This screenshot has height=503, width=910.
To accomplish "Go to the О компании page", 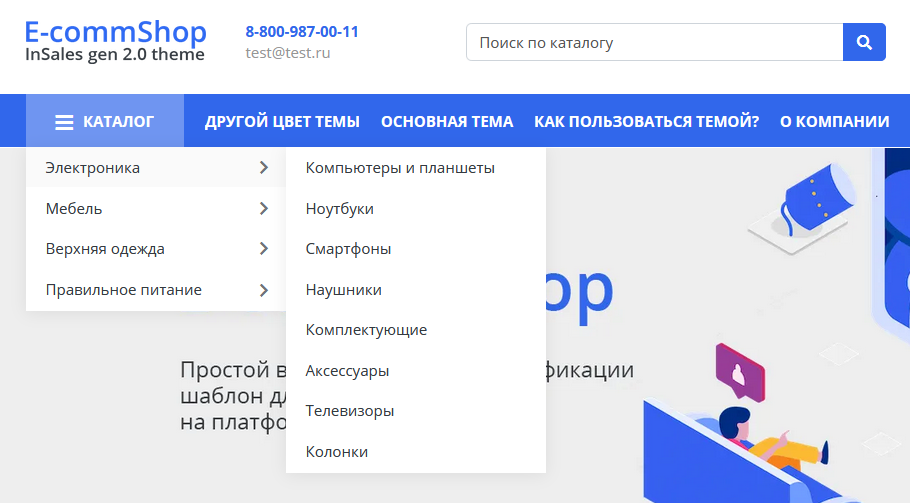I will (834, 122).
